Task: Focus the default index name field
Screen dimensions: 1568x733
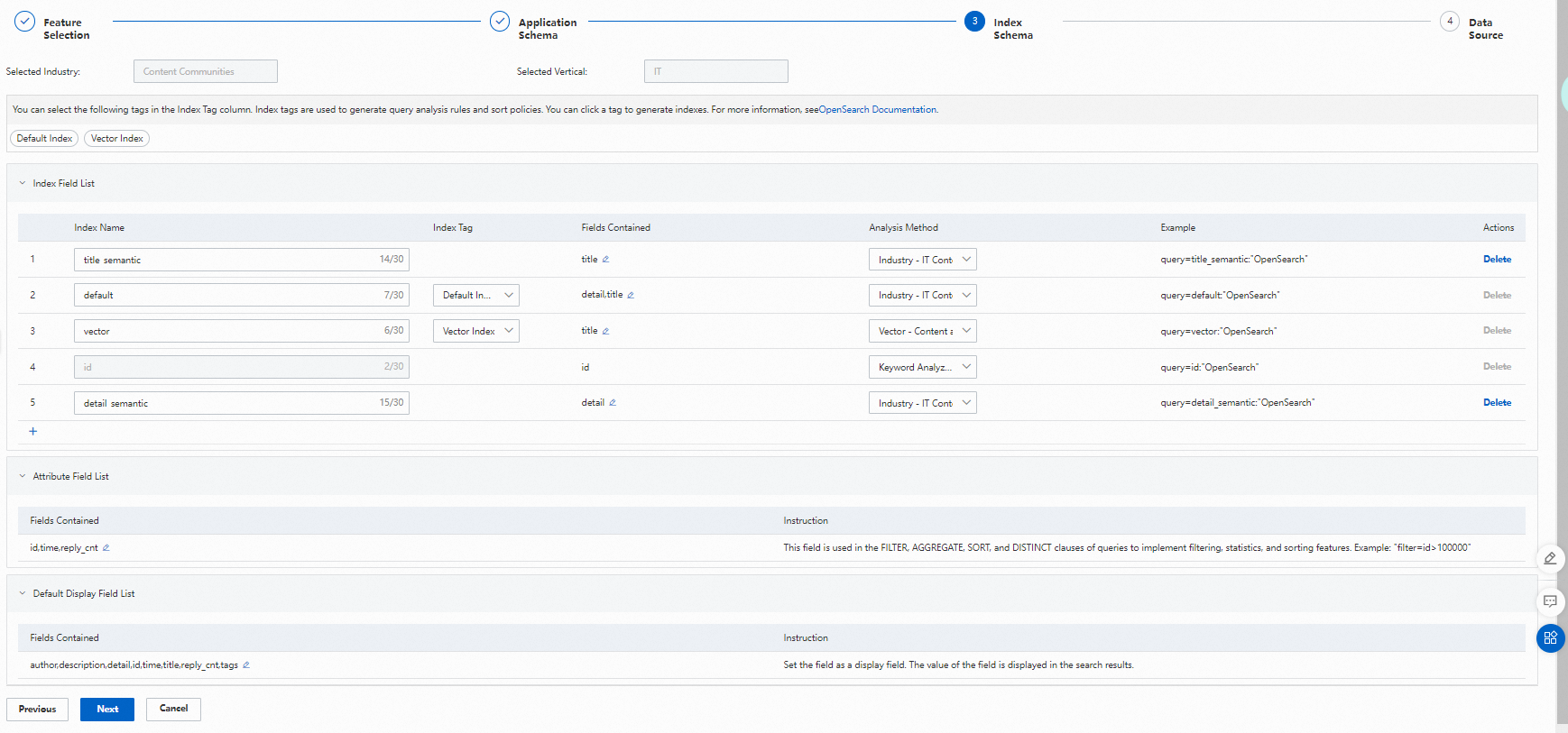Action: coord(242,295)
